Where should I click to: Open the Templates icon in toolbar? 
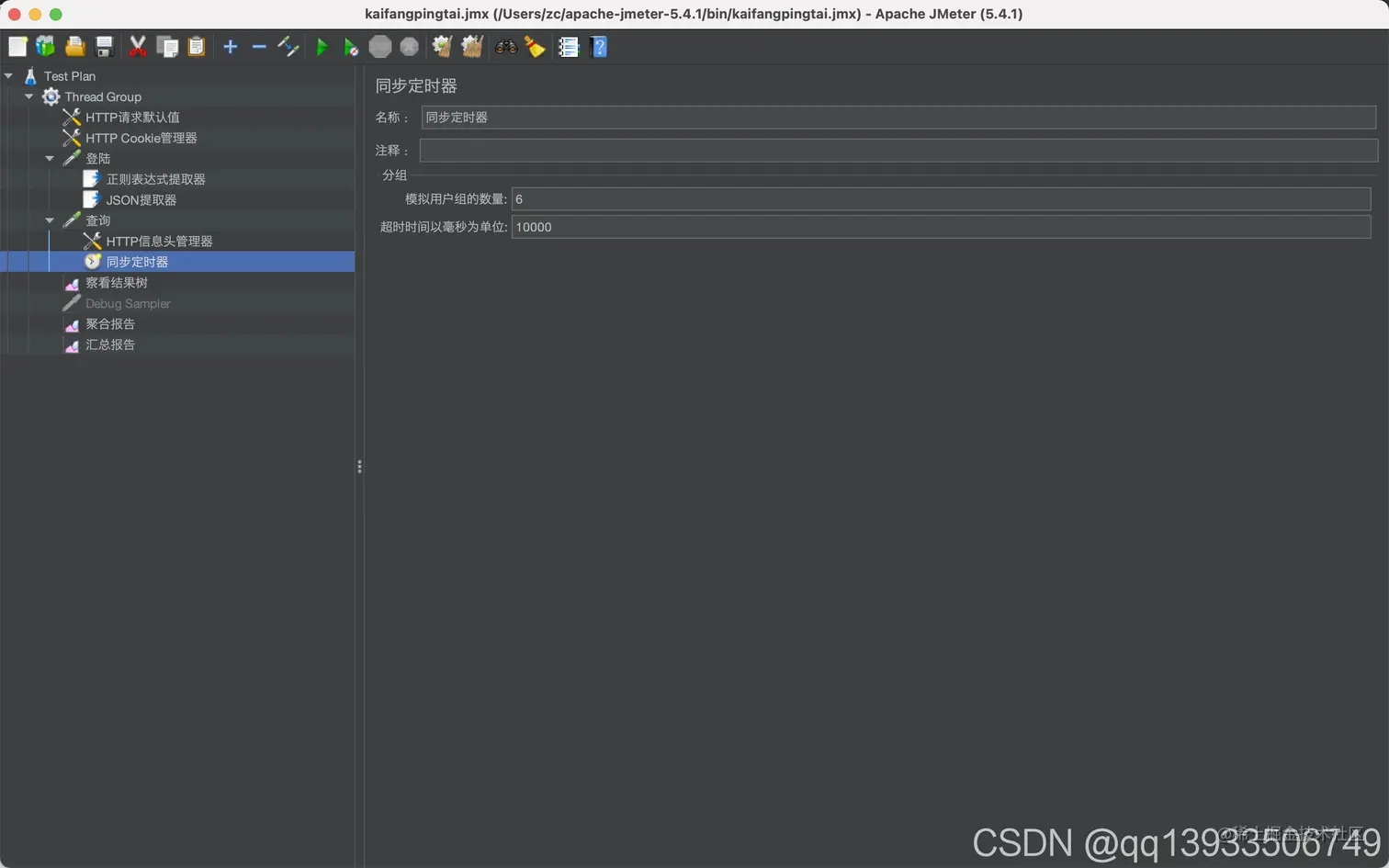[45, 47]
